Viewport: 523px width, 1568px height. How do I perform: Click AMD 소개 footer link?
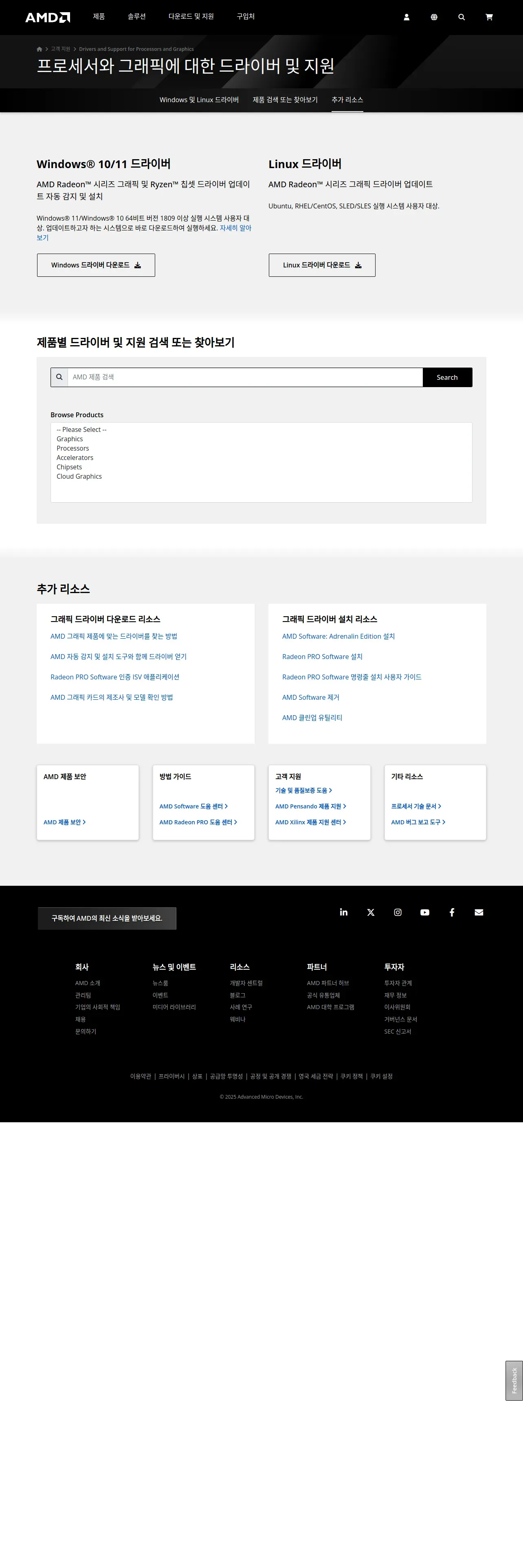tap(88, 983)
